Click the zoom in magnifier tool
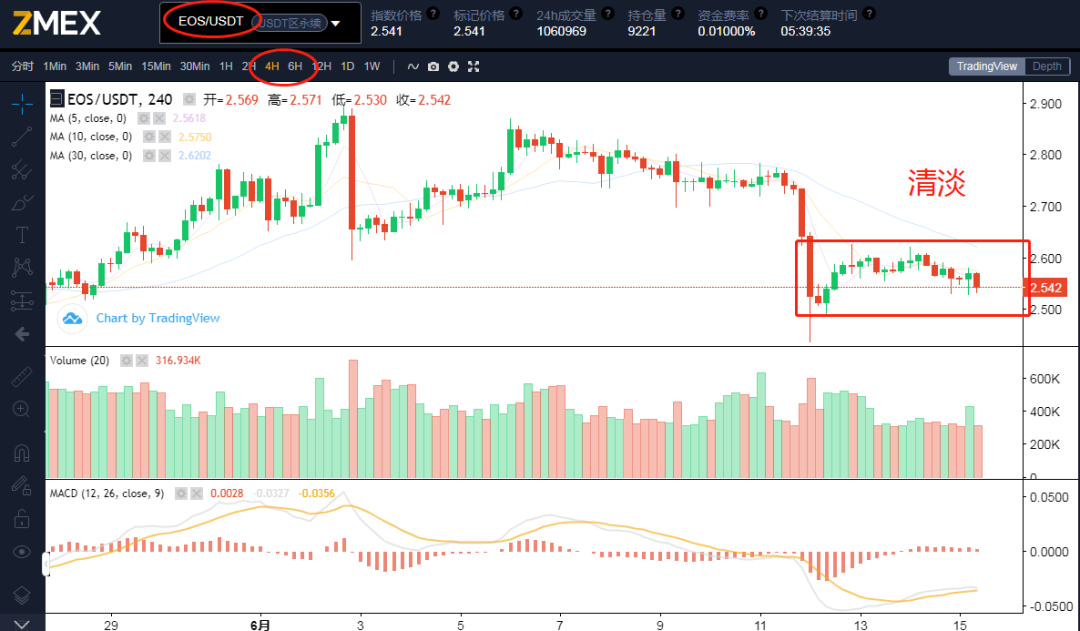 (21, 409)
